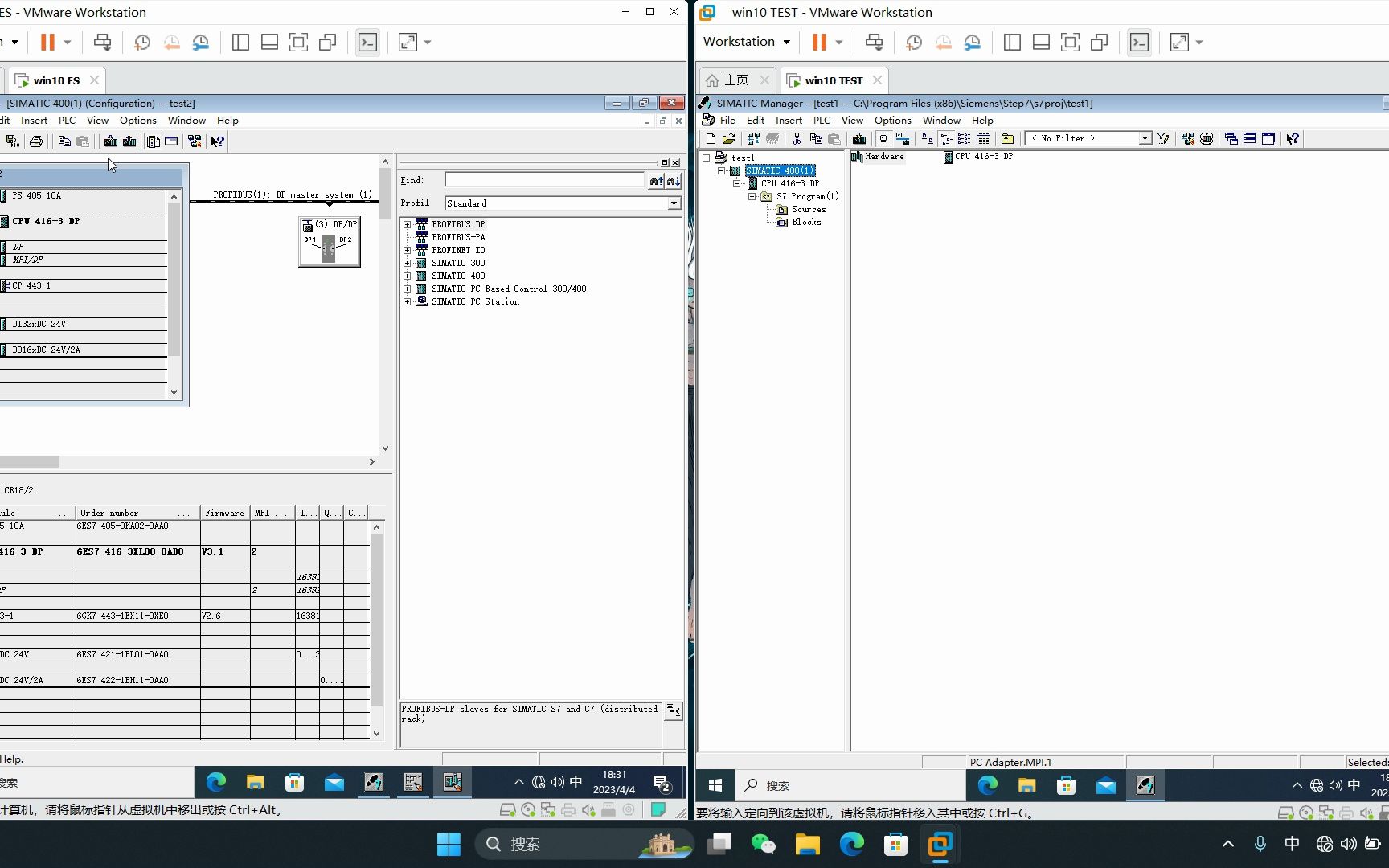Viewport: 1389px width, 868px height.
Task: Click the Configure Network icon in SIMATIC Manager
Action: point(1188,139)
